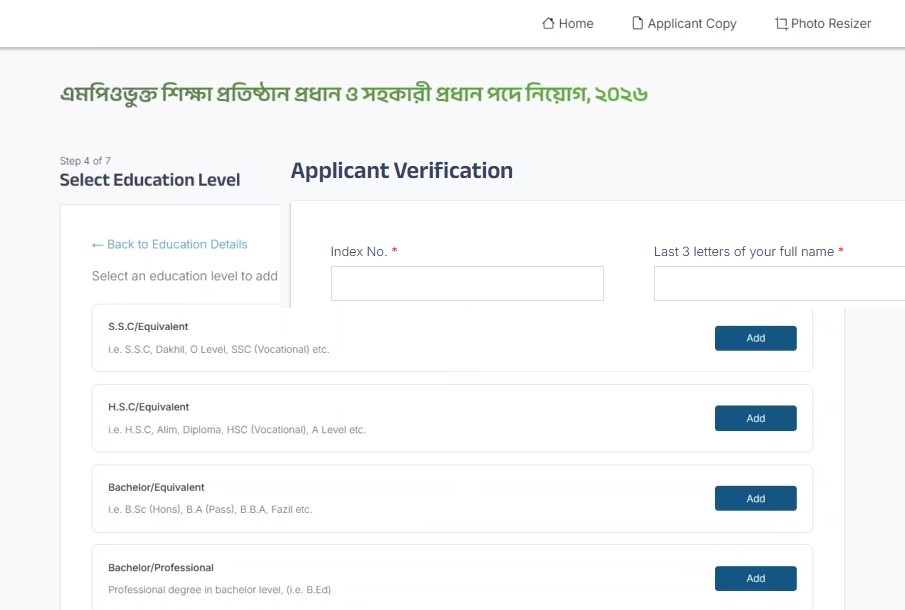Add the S.S.C/Equivalent education level
Screen dimensions: 905x610
coord(755,338)
